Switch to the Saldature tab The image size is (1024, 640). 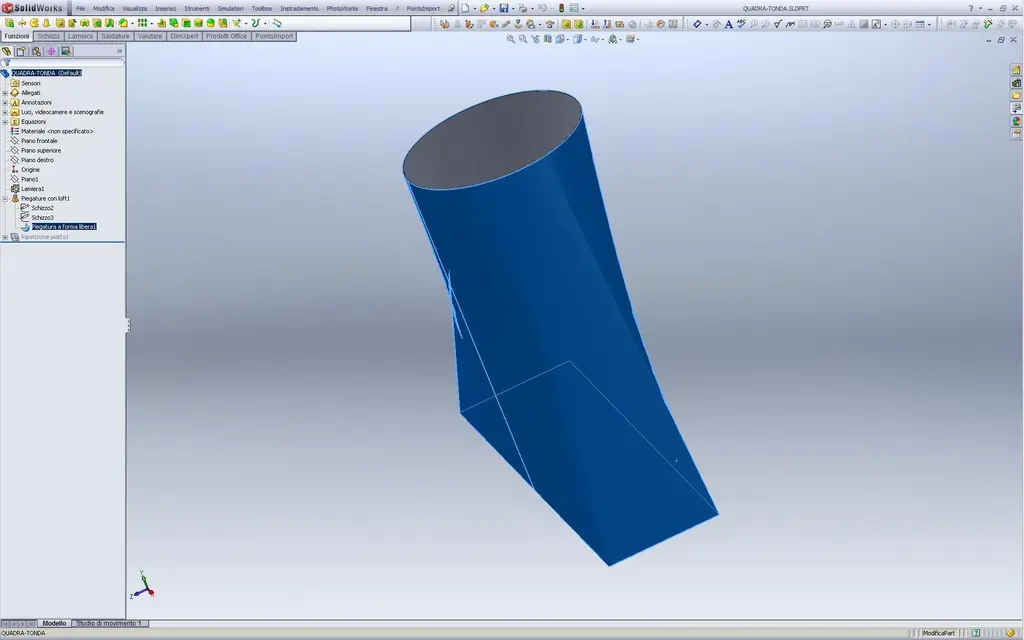coord(115,37)
